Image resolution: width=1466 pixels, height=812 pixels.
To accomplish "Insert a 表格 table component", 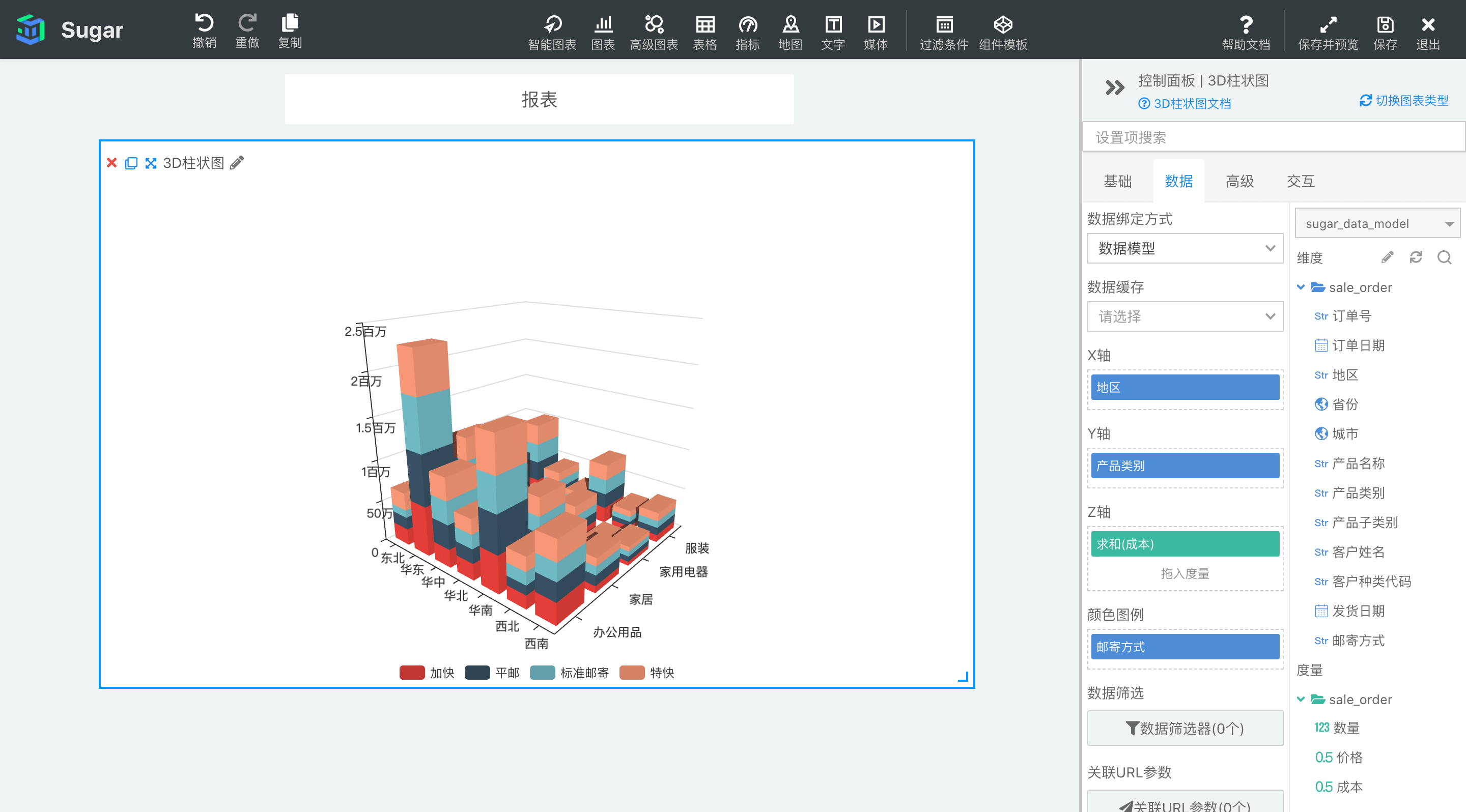I will (x=704, y=33).
